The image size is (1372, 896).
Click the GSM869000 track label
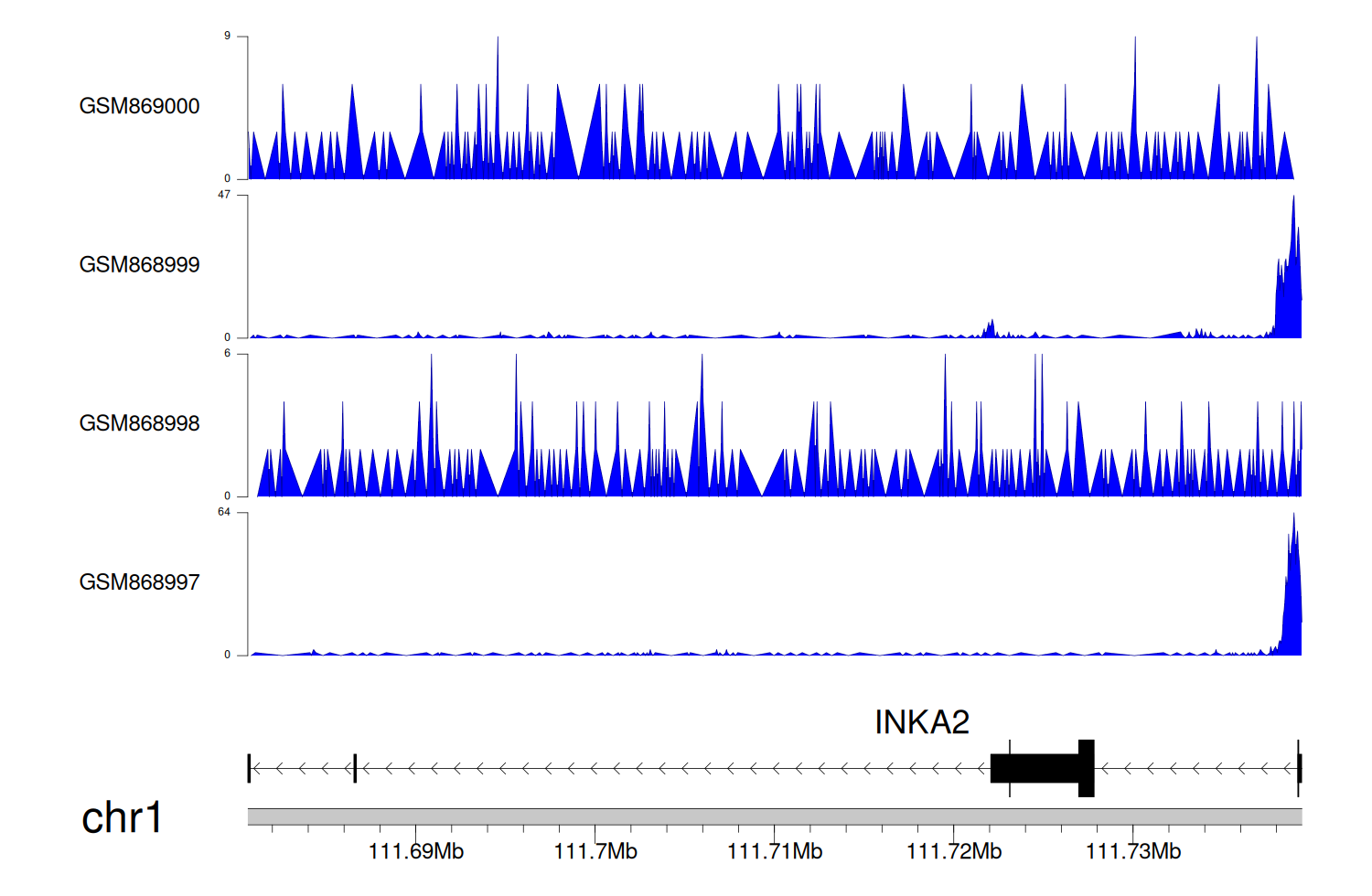coord(139,106)
